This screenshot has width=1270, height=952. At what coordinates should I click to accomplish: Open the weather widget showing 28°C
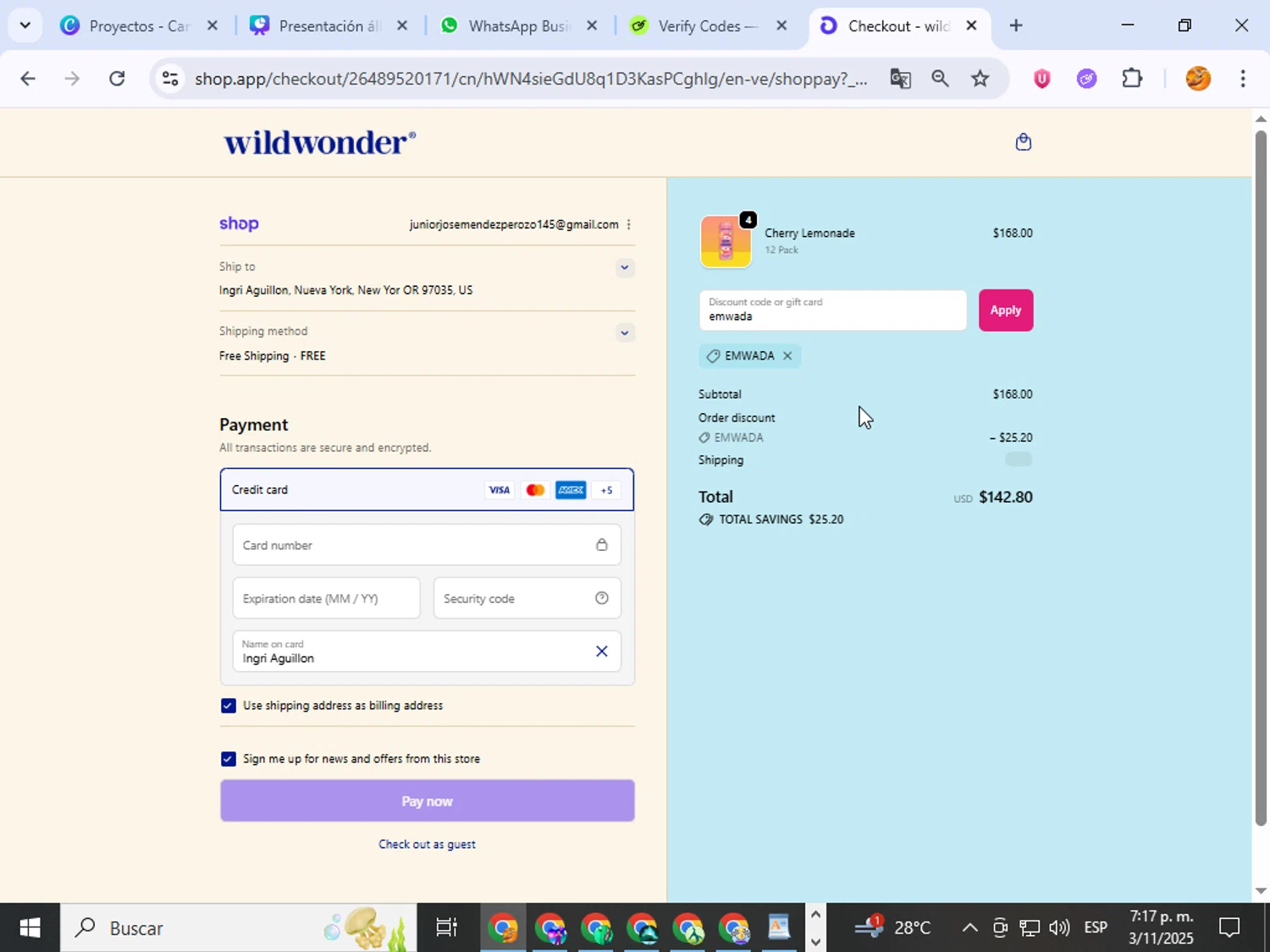point(892,928)
